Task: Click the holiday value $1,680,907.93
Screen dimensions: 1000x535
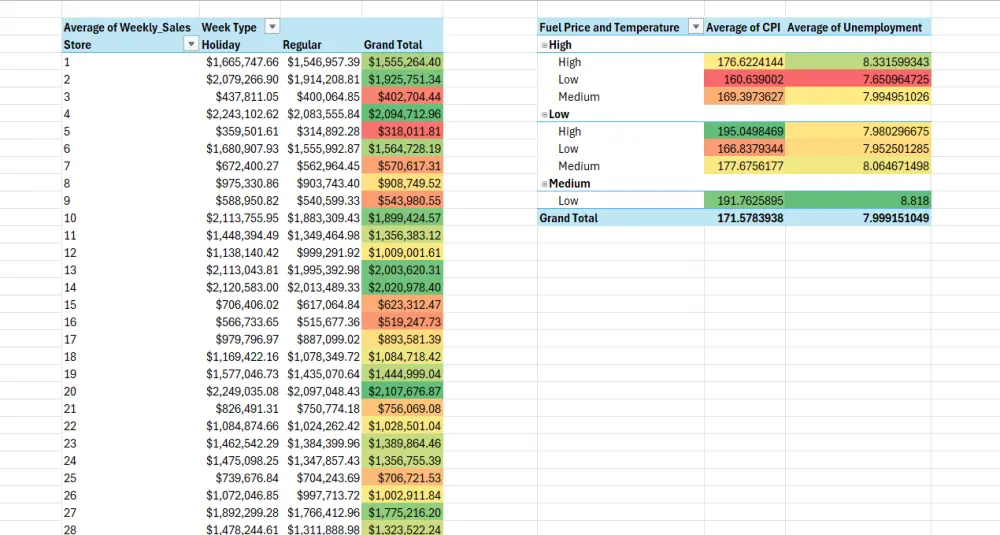Action: [x=241, y=149]
